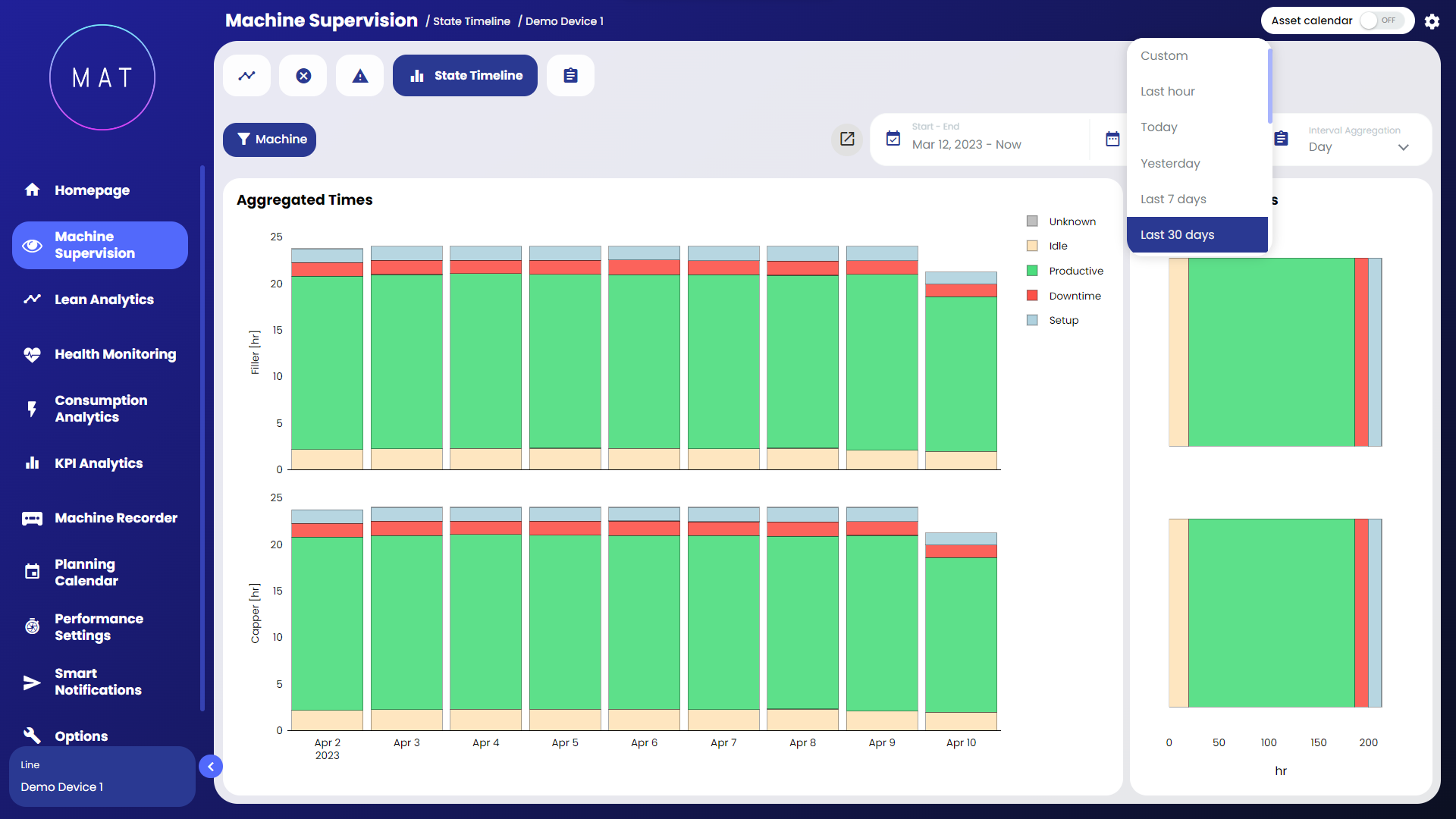Click the Machine filter button
This screenshot has width=1456, height=819.
tap(269, 140)
